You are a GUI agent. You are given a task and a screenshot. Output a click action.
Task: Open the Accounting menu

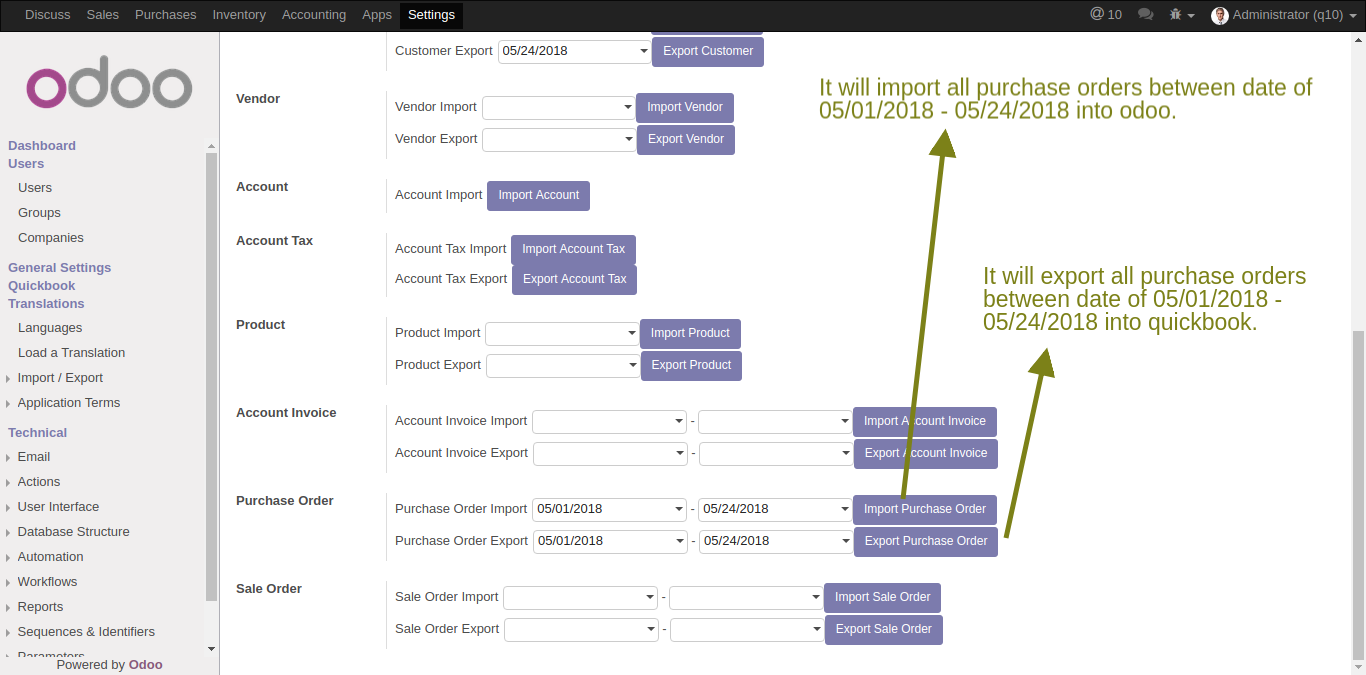click(314, 15)
